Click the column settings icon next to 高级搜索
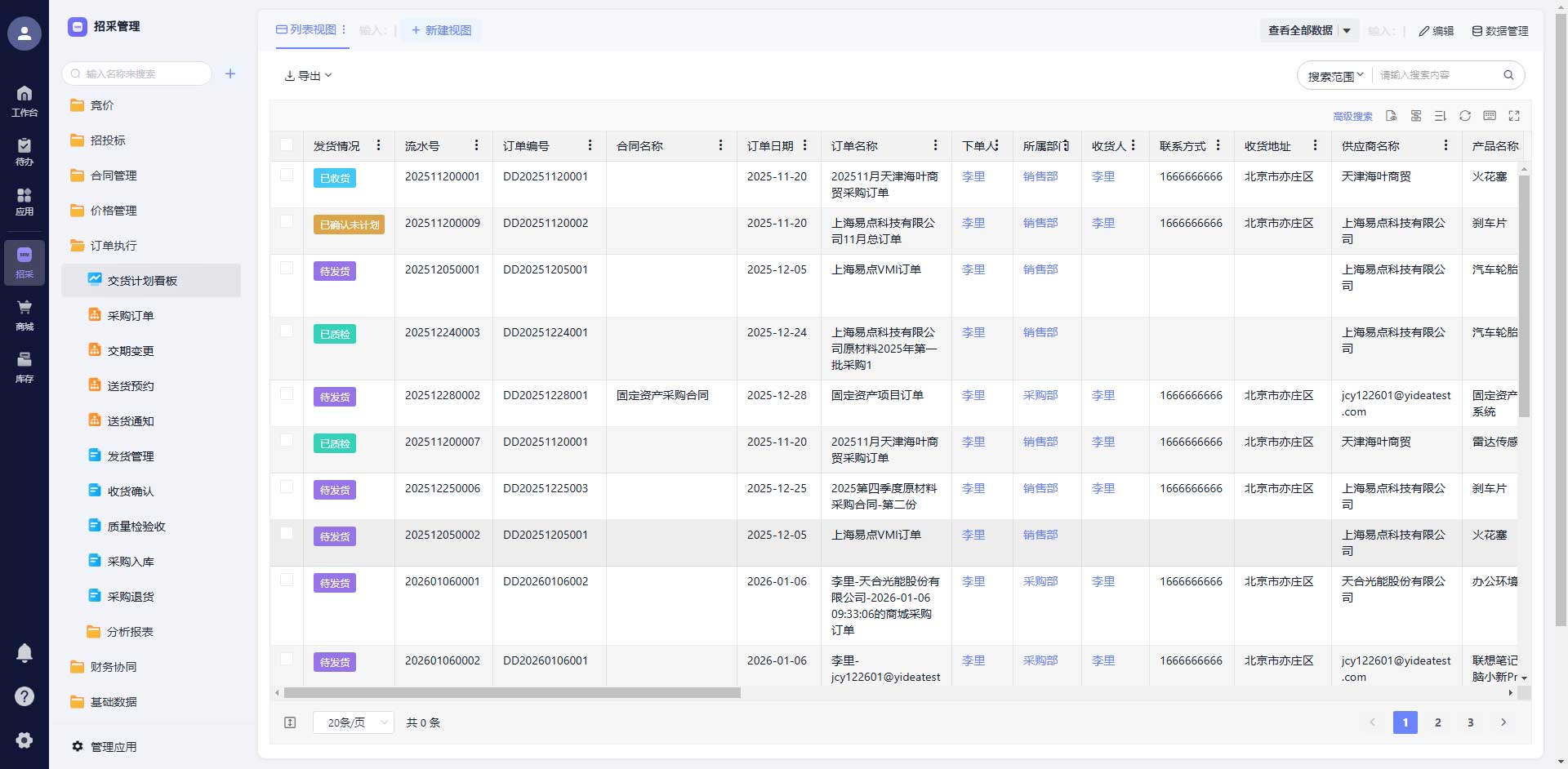 point(1392,116)
